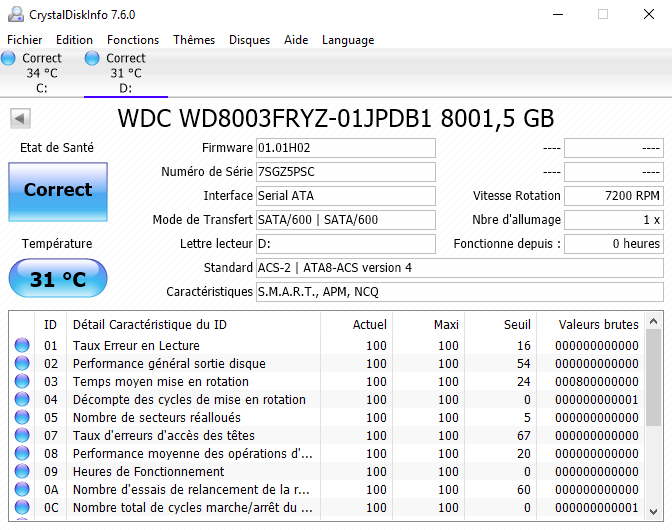
Task: Click the SMART list scrollbar thumb
Action: 654,377
